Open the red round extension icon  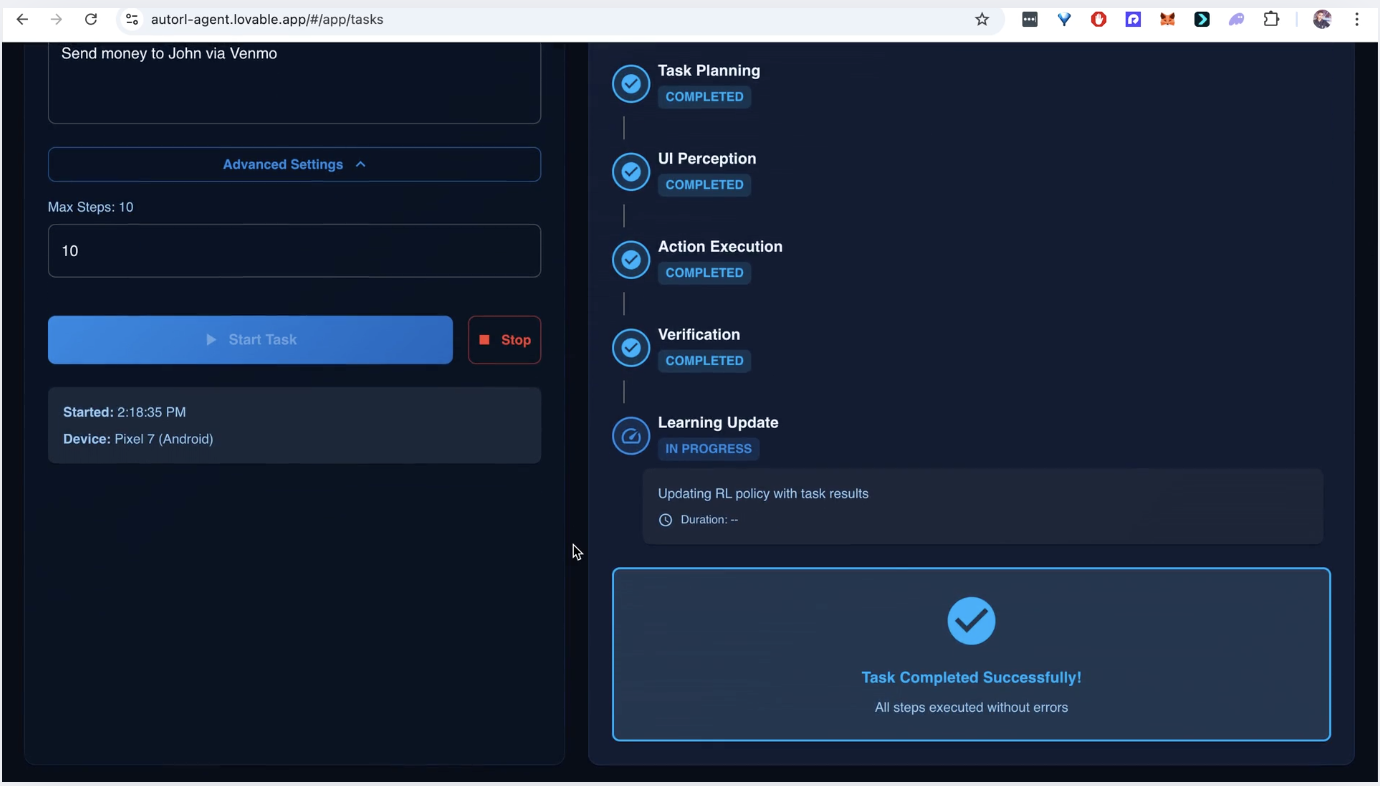[x=1099, y=19]
